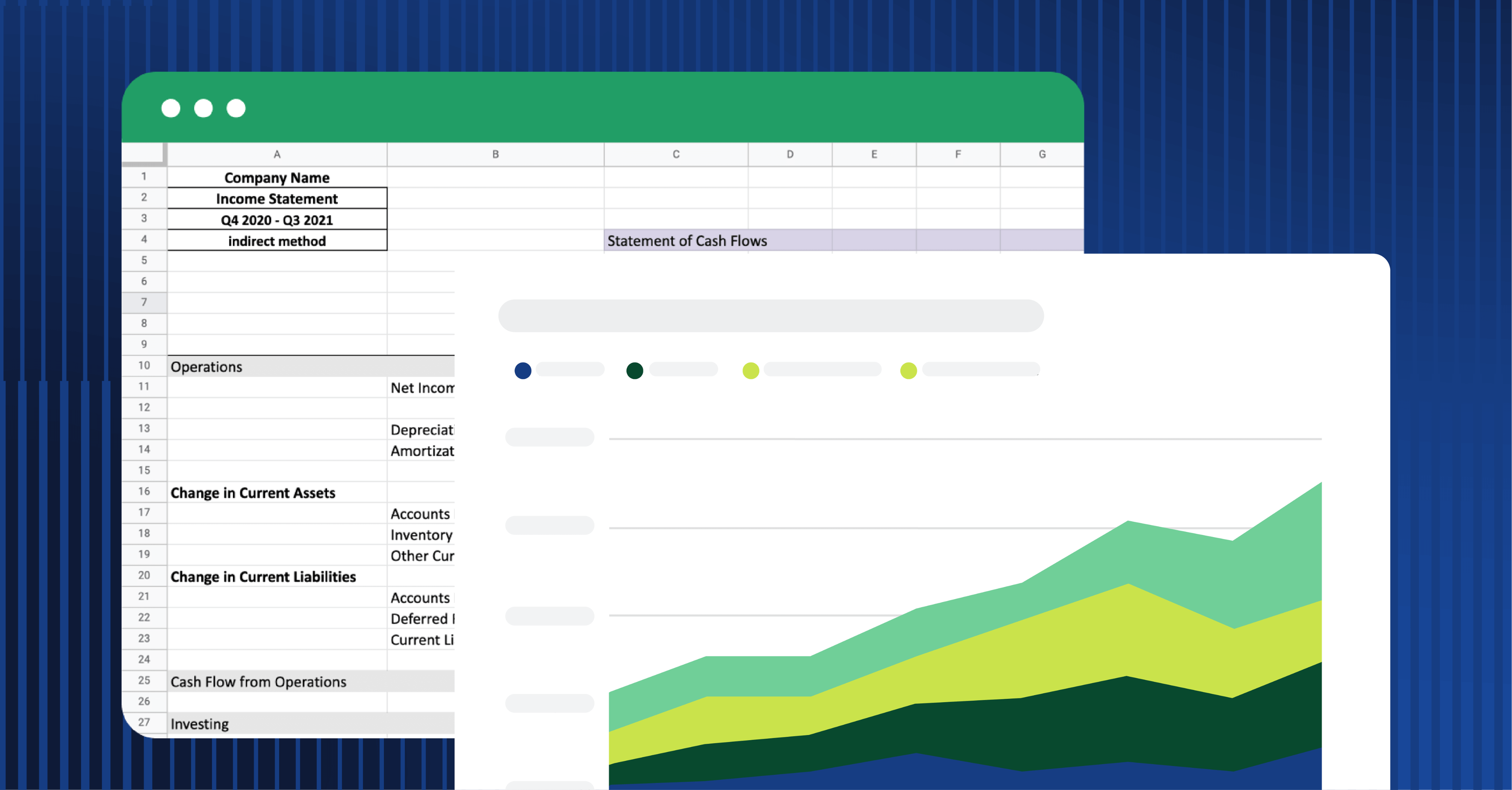
Task: Click the Statement of Cash Flows heading
Action: tap(687, 241)
